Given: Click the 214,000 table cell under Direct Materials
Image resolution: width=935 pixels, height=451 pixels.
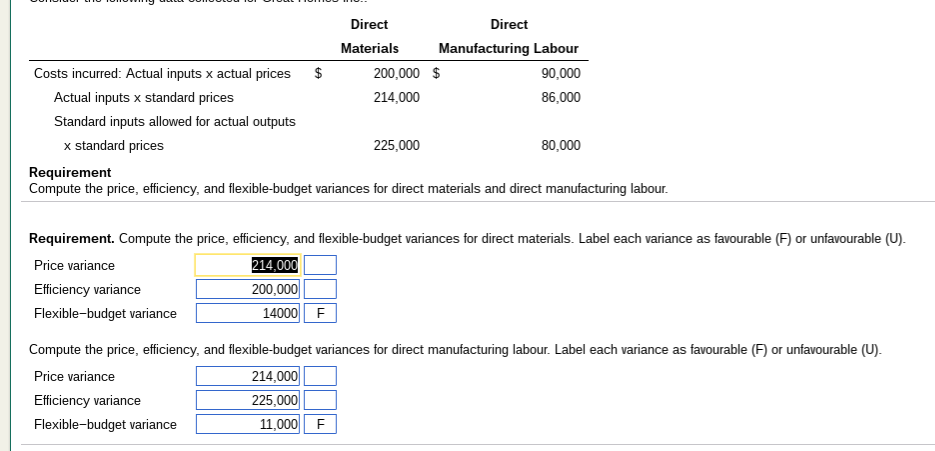Looking at the screenshot, I should [x=397, y=97].
